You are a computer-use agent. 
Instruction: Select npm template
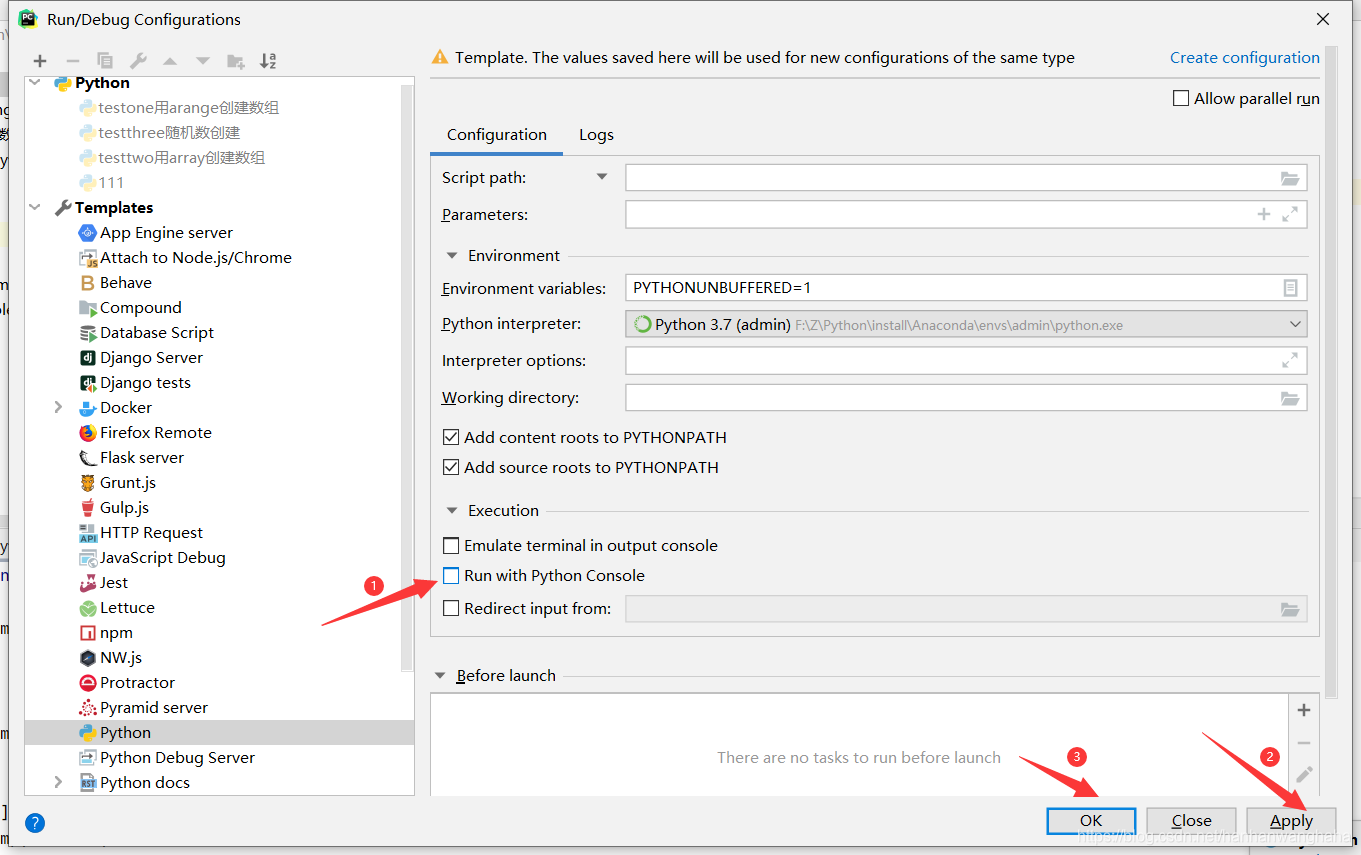(105, 632)
